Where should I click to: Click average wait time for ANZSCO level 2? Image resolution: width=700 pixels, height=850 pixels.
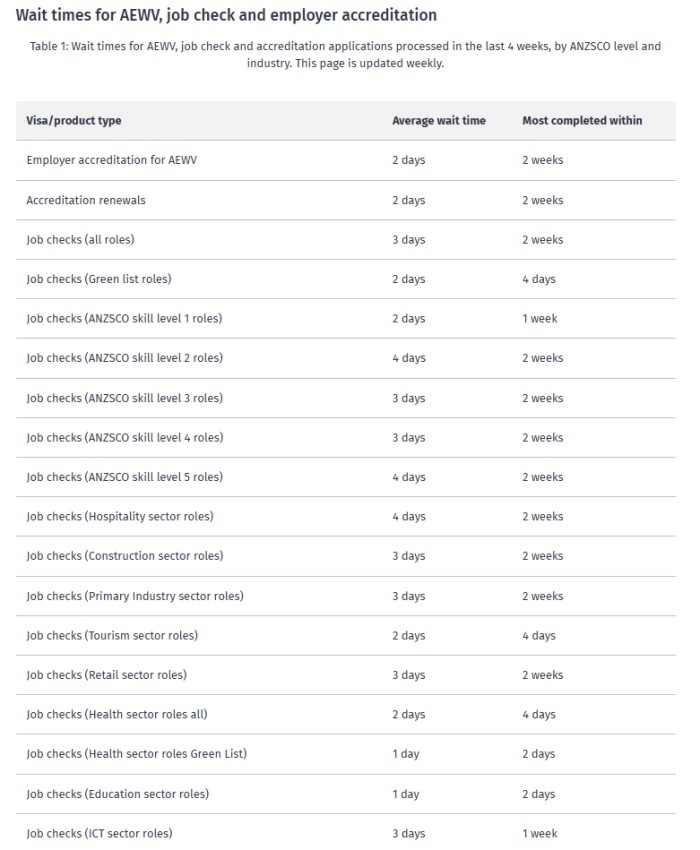408,358
